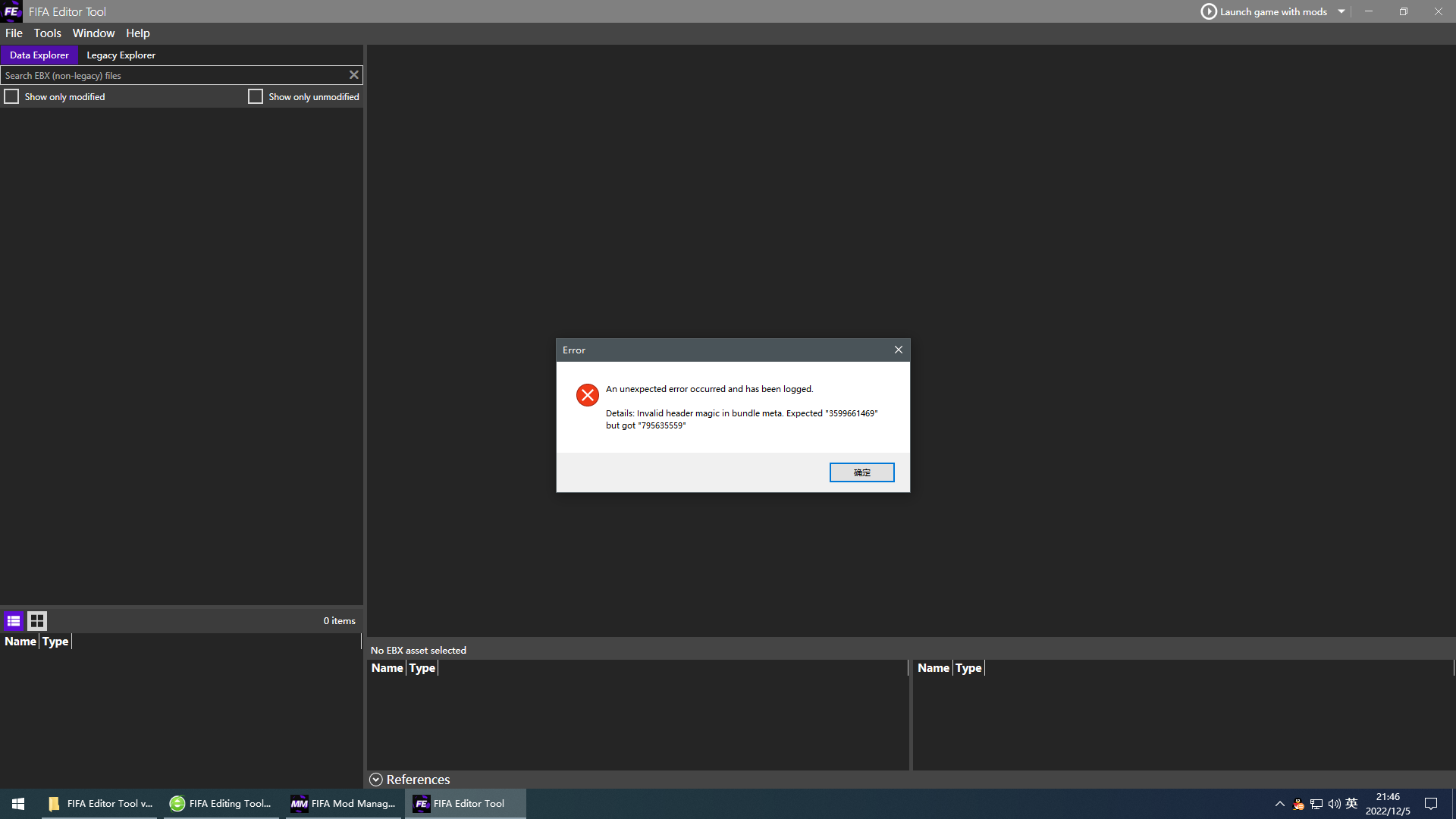The image size is (1456, 819).
Task: Open the Window menu
Action: coord(93,33)
